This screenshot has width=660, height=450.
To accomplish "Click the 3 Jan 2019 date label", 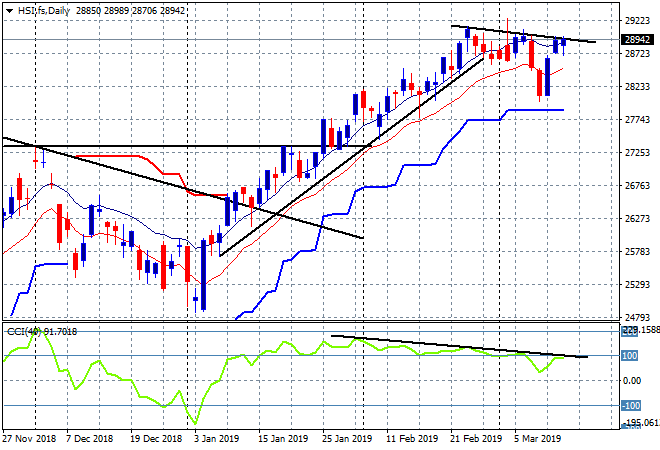I will tap(216, 439).
